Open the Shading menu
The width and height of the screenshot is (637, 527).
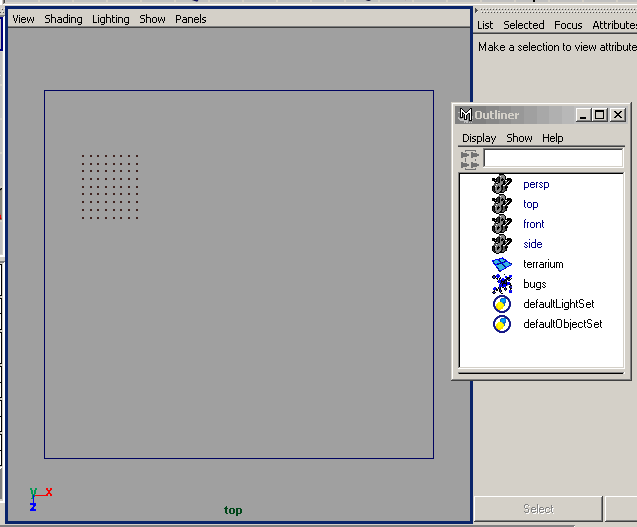64,19
